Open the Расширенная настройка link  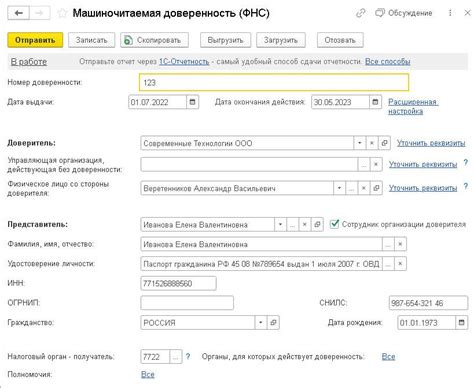(x=413, y=107)
